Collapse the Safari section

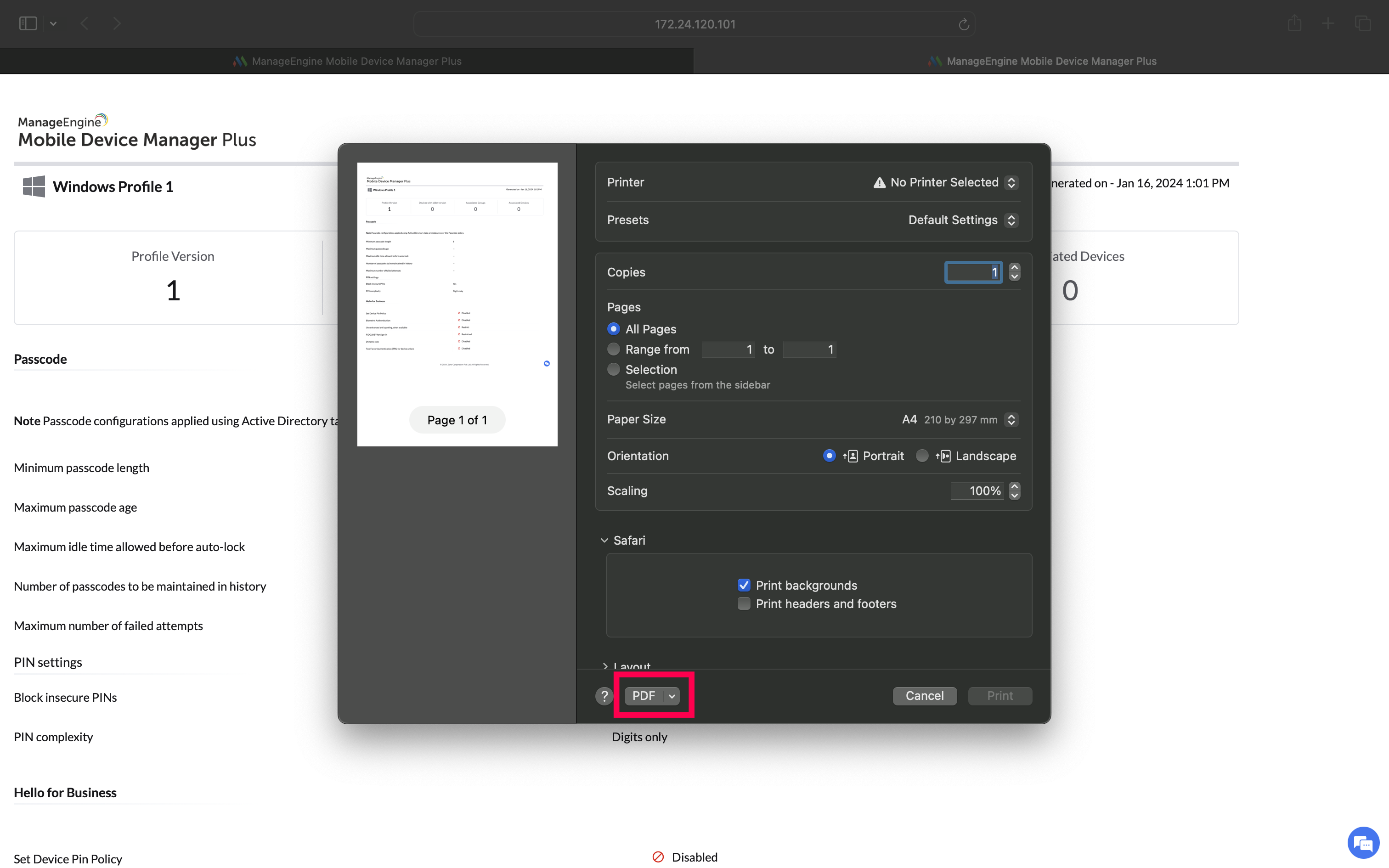click(604, 540)
